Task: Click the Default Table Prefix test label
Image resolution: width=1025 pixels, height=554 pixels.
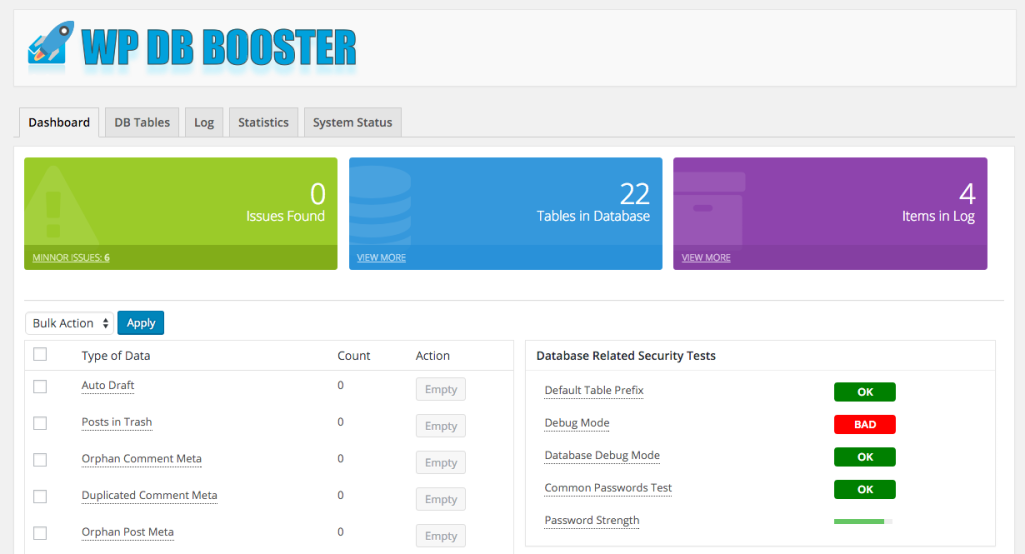Action: 594,390
